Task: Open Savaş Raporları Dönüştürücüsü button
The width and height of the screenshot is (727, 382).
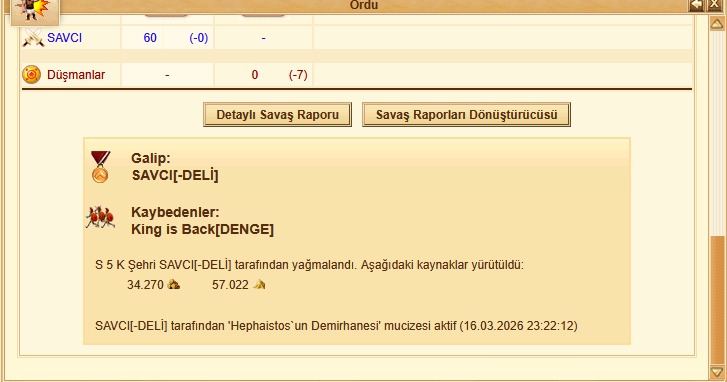Action: tap(466, 115)
